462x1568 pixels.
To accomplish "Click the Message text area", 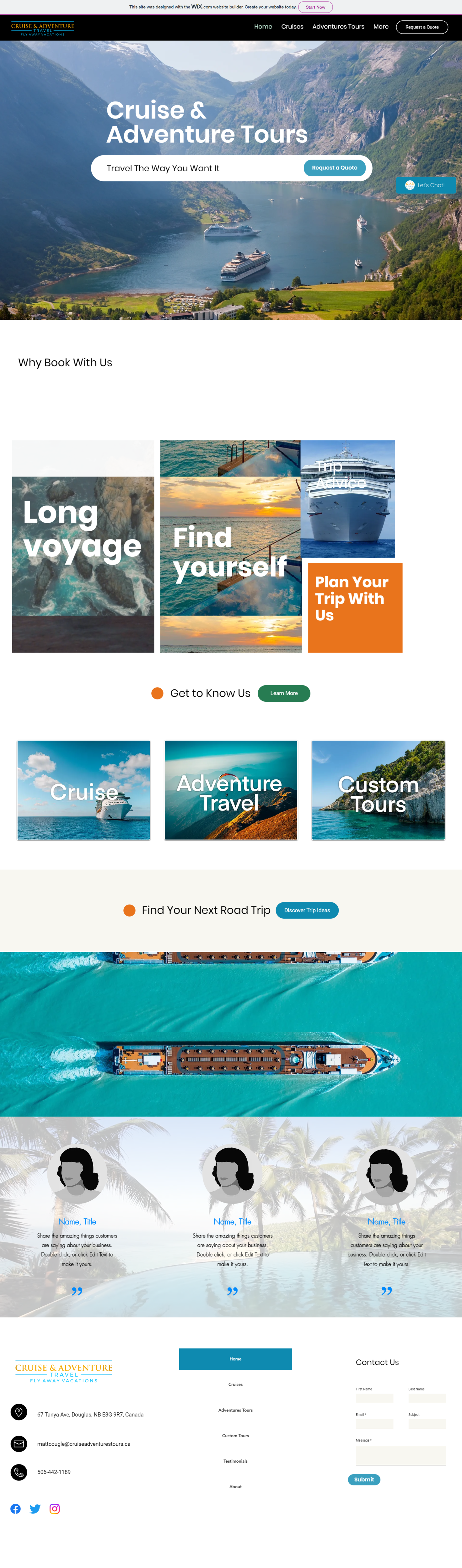I will 400,1455.
